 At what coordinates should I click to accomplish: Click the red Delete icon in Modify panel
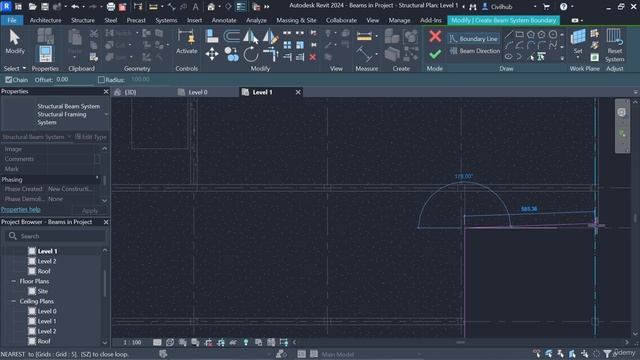pyautogui.click(x=313, y=57)
